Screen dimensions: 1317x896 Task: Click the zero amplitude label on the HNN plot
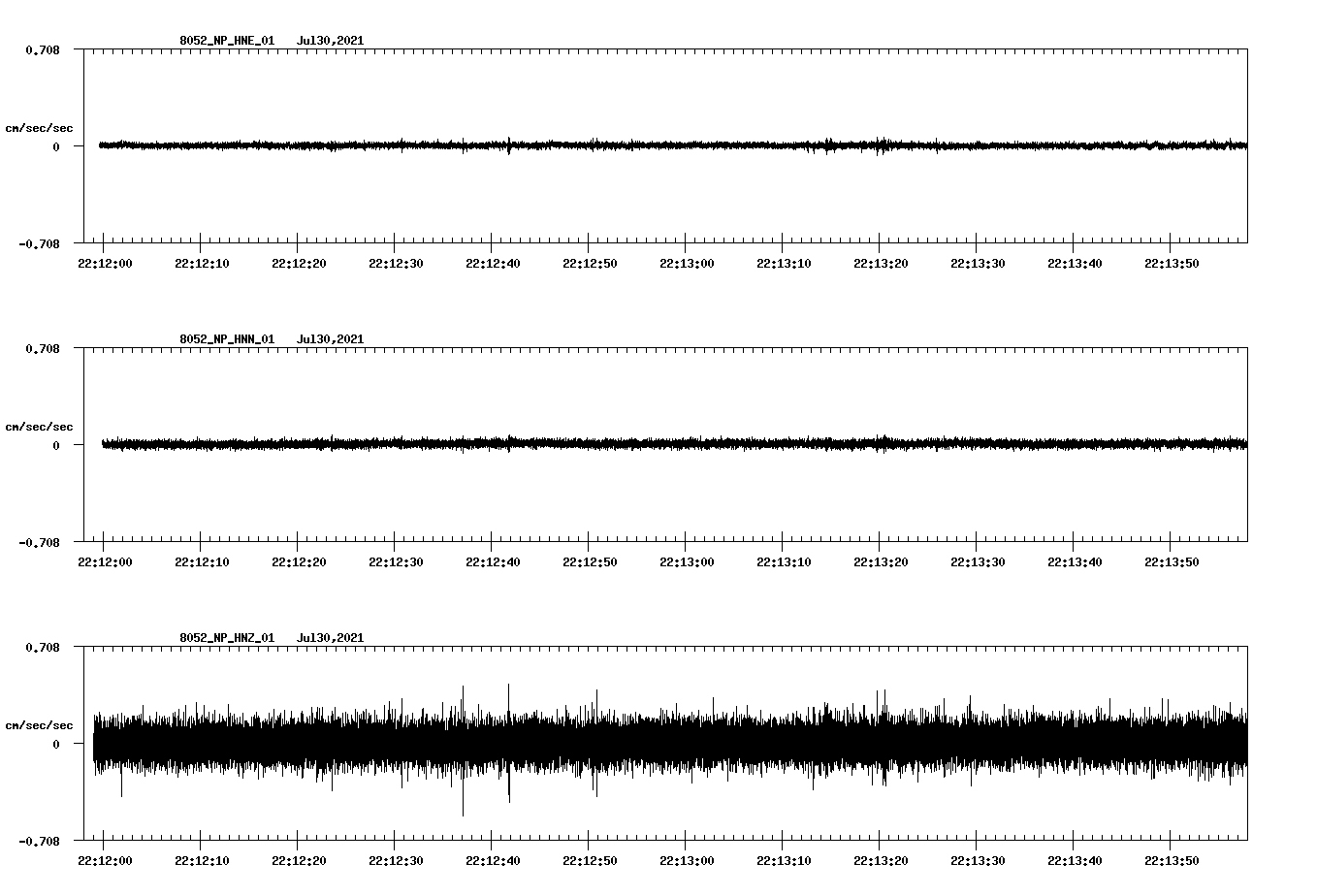57,445
